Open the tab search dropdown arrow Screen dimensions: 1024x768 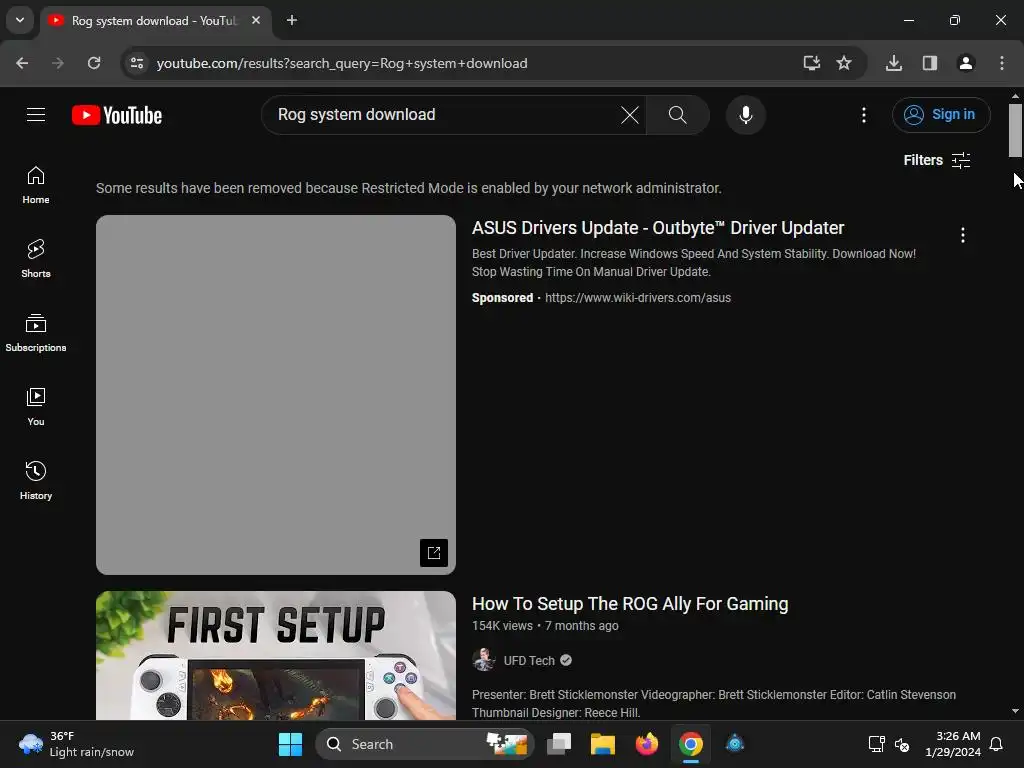click(20, 20)
